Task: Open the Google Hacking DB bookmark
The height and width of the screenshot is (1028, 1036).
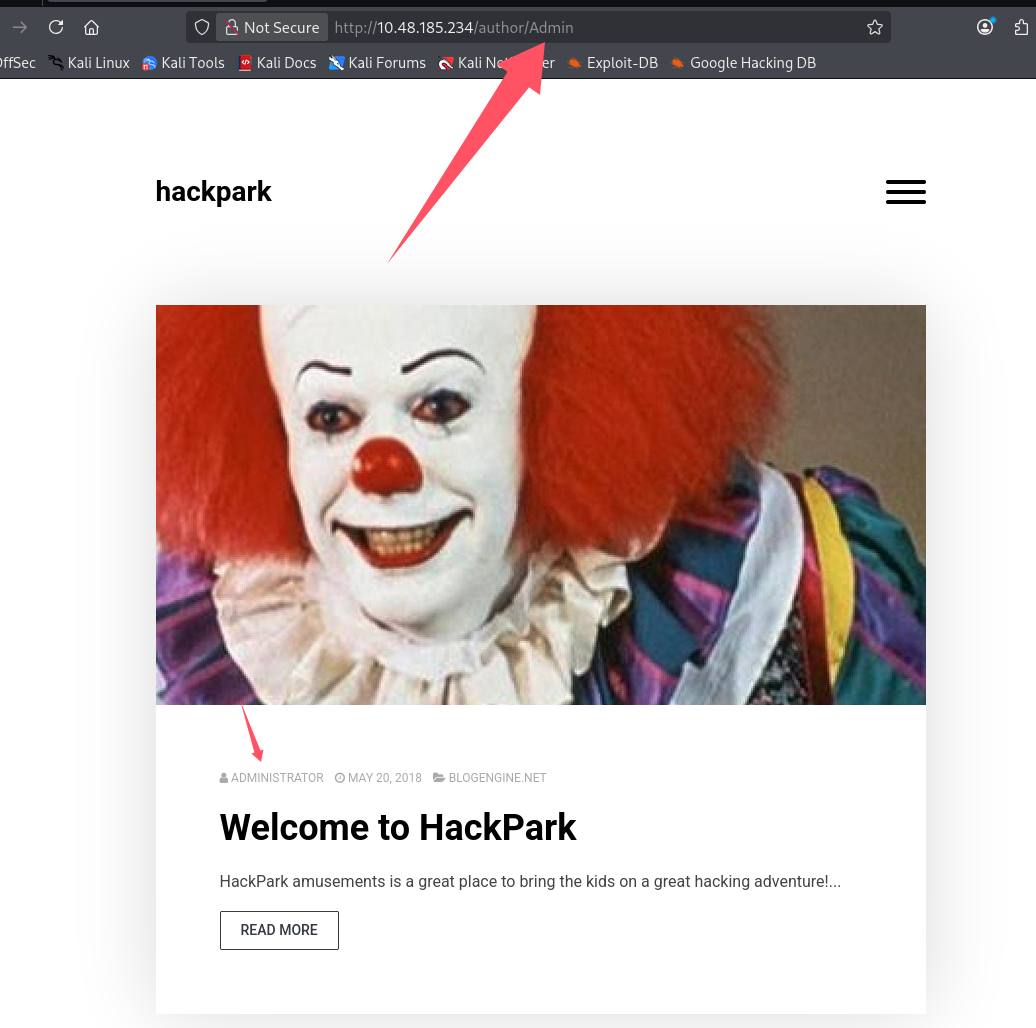Action: point(743,63)
